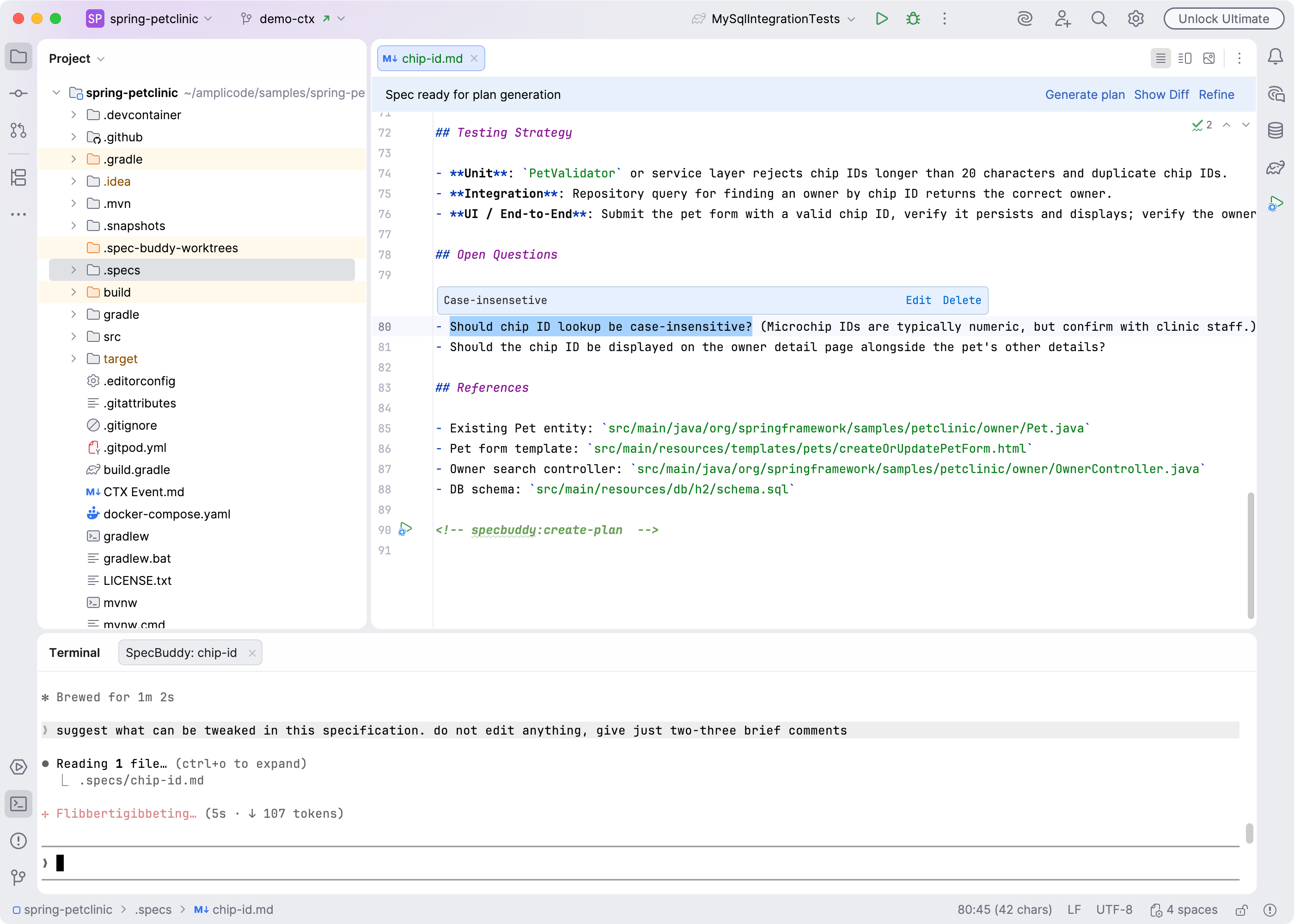
Task: Click the Run button for MySqlIntegrationTests
Action: (x=881, y=19)
